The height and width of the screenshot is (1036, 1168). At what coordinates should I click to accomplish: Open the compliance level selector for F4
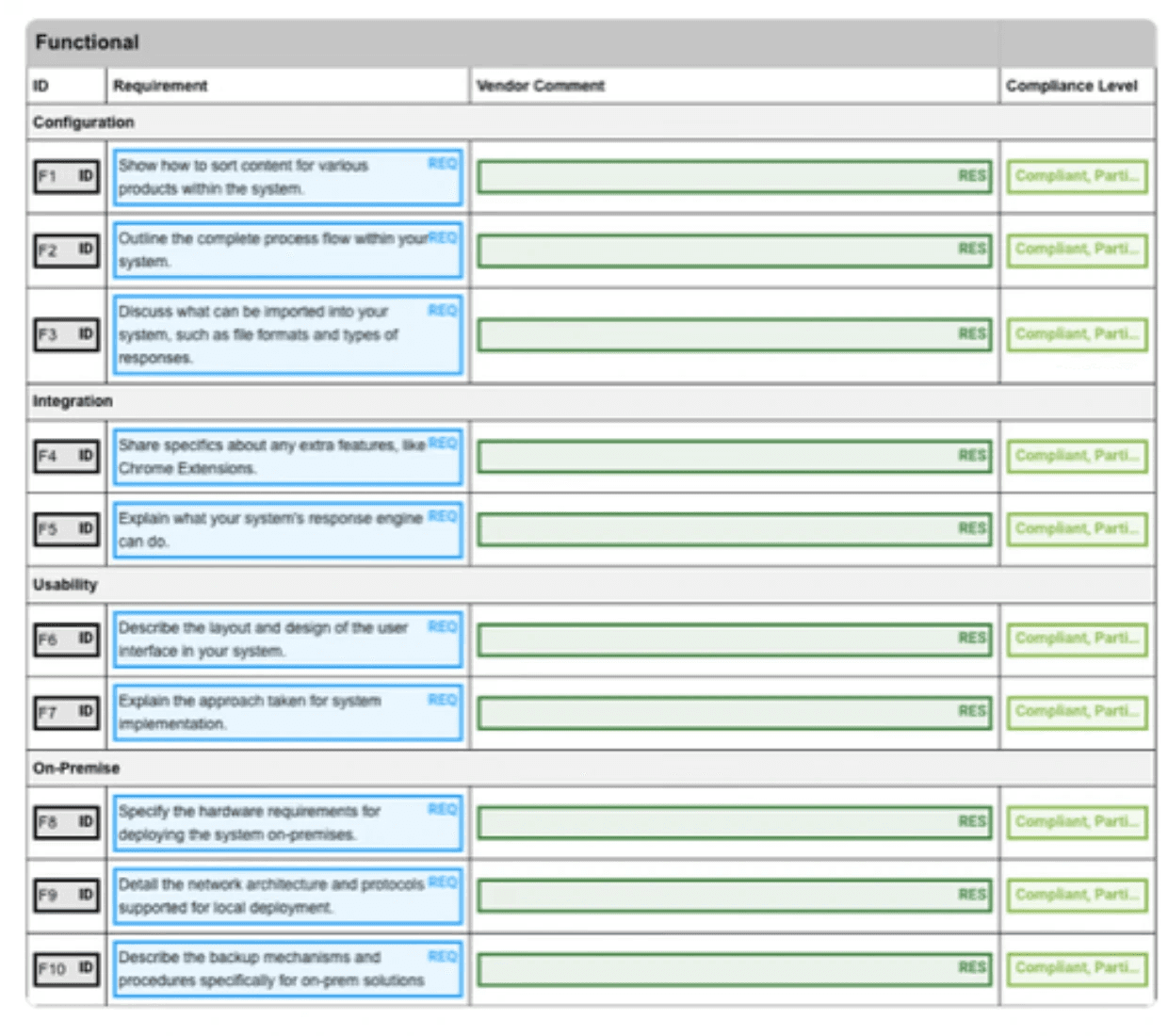coord(1077,456)
